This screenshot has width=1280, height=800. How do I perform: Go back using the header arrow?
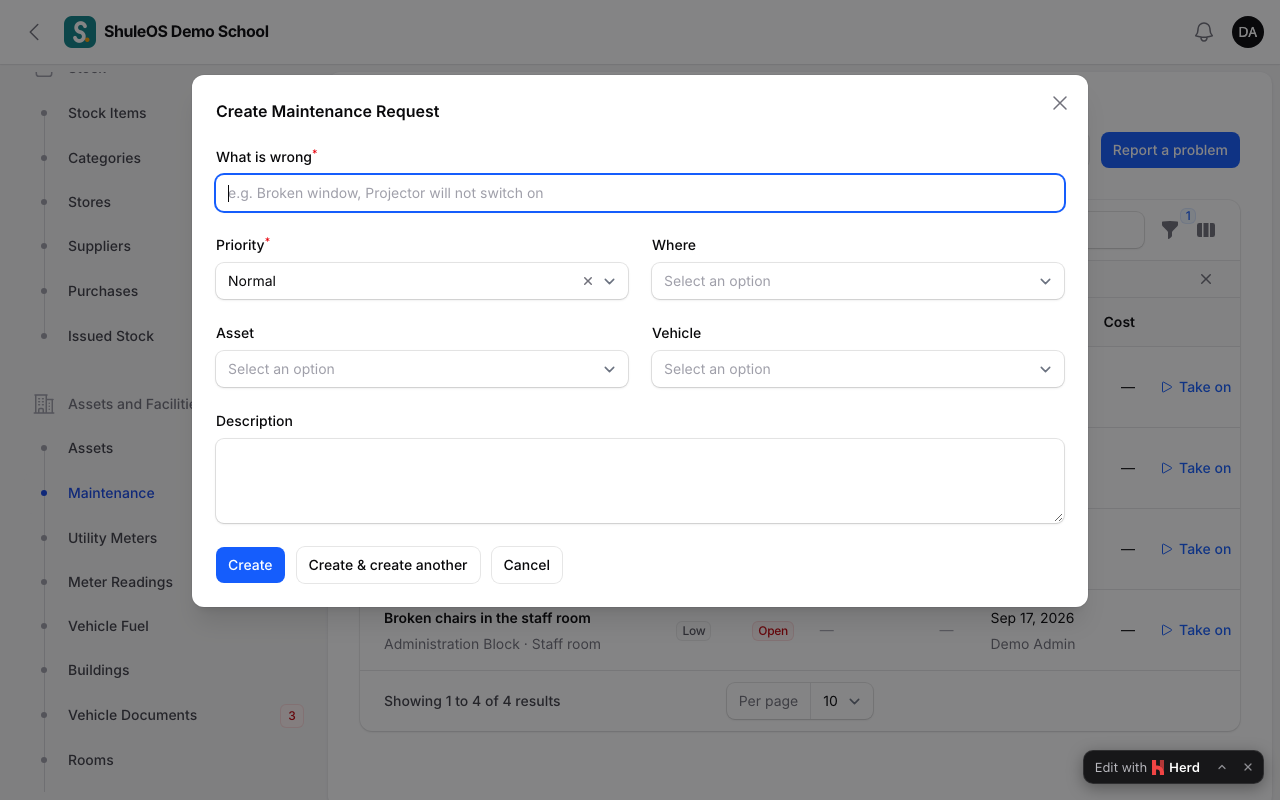coord(34,32)
